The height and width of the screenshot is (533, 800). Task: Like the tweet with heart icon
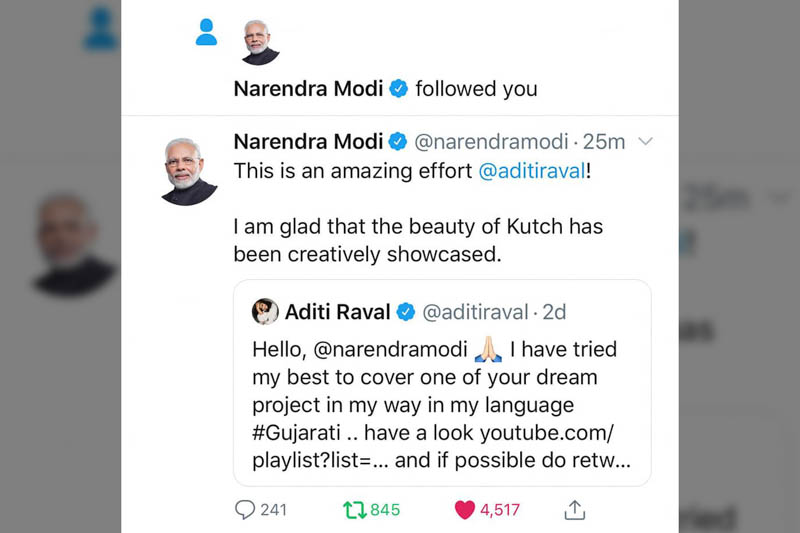pos(464,510)
